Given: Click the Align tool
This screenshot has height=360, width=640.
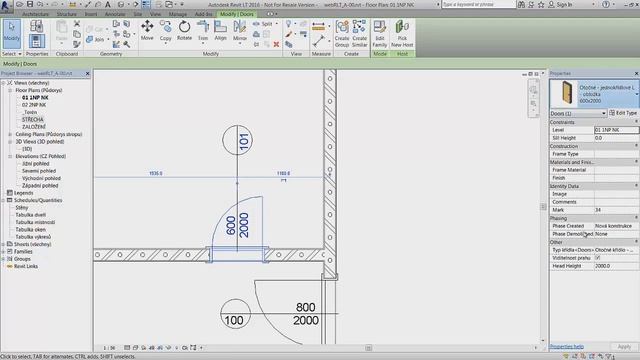Looking at the screenshot, I should pos(220,31).
